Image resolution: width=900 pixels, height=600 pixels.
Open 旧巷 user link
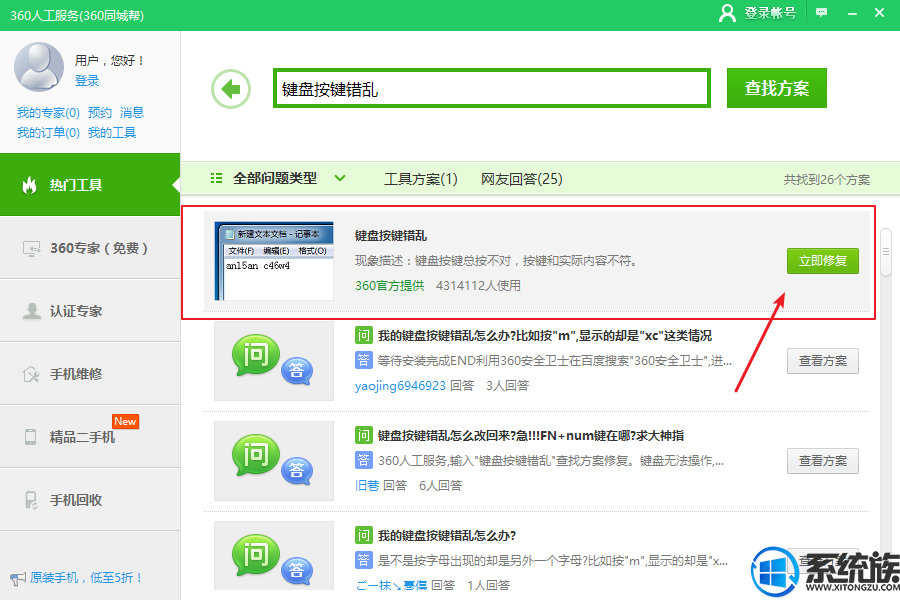click(x=367, y=486)
